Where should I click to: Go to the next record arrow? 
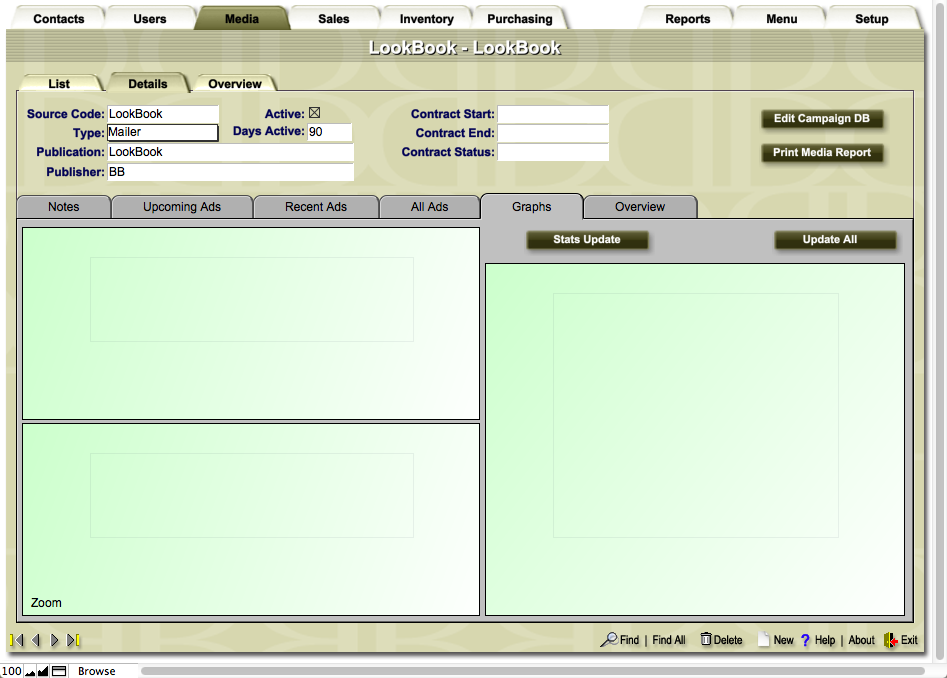coord(55,640)
